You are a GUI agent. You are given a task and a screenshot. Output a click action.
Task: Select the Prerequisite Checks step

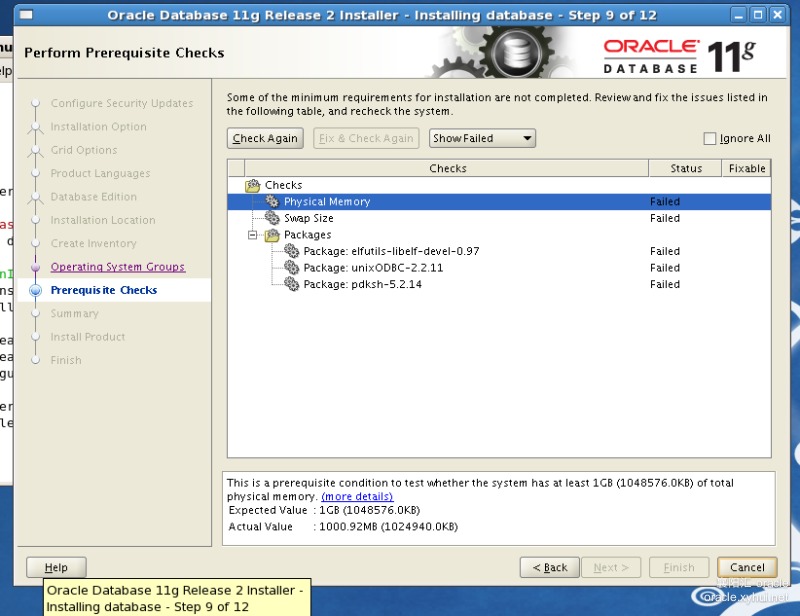(x=104, y=290)
